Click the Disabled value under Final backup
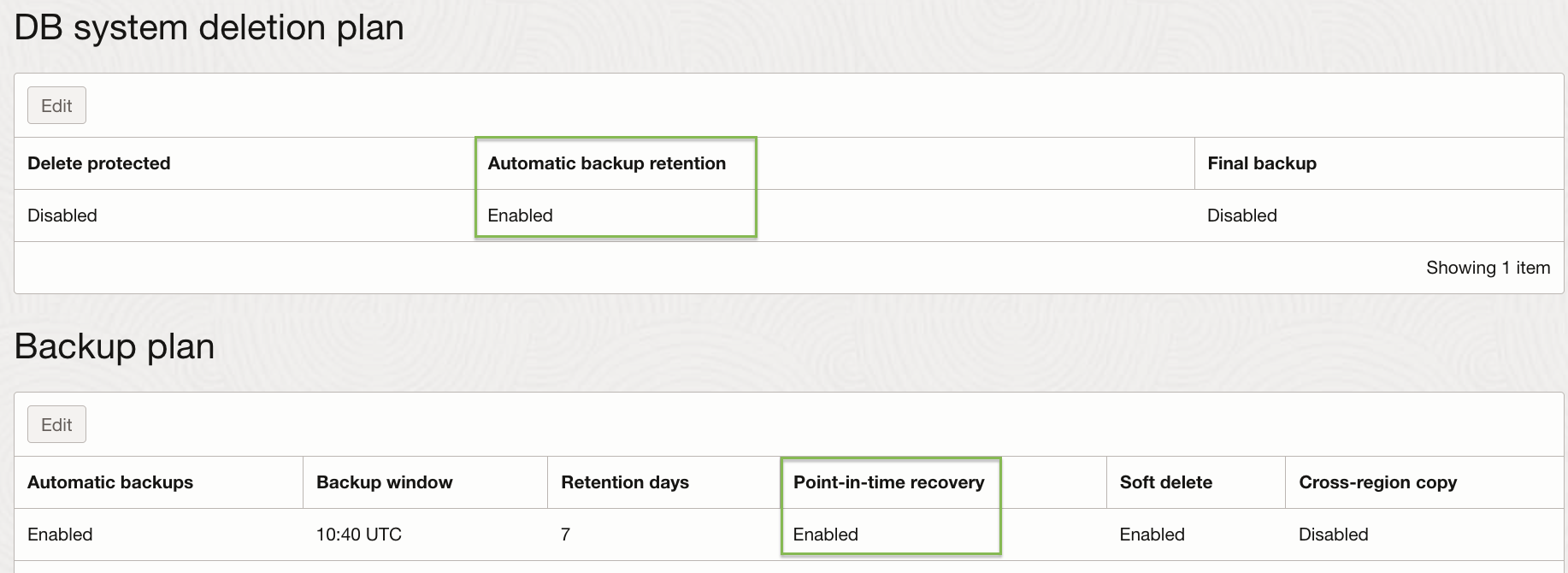 1241,216
